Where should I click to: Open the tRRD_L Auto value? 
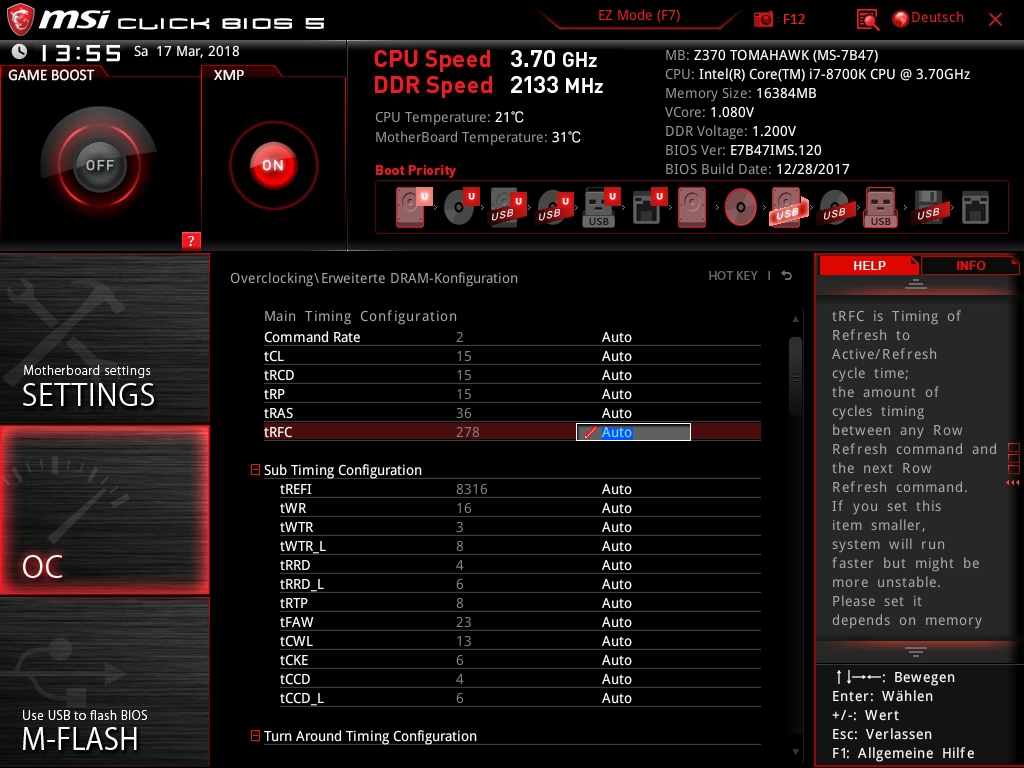pos(616,584)
